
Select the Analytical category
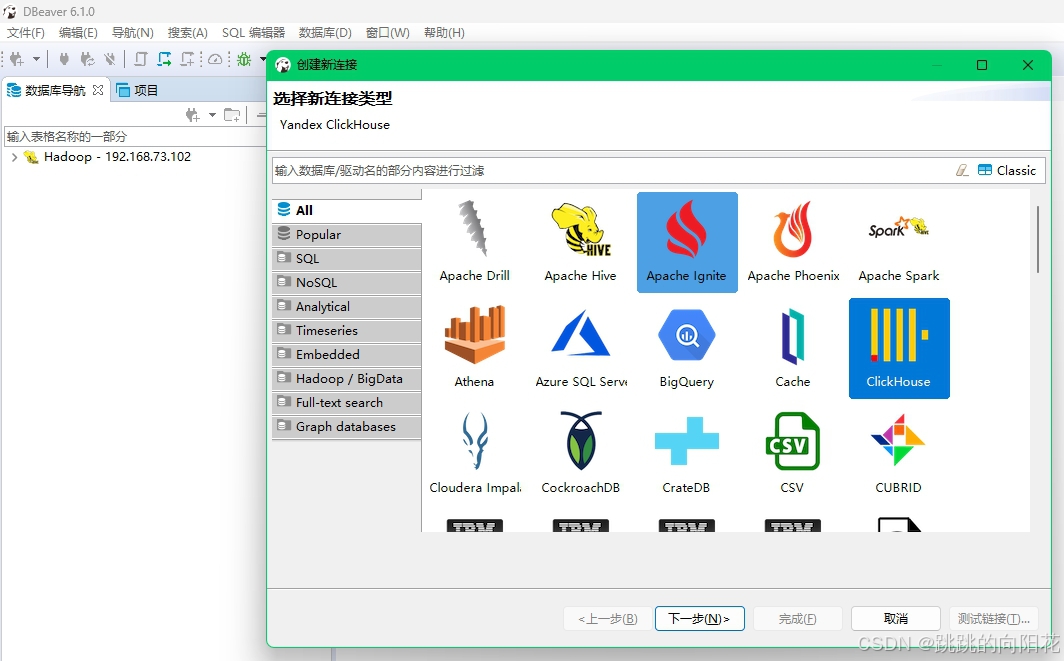click(347, 307)
